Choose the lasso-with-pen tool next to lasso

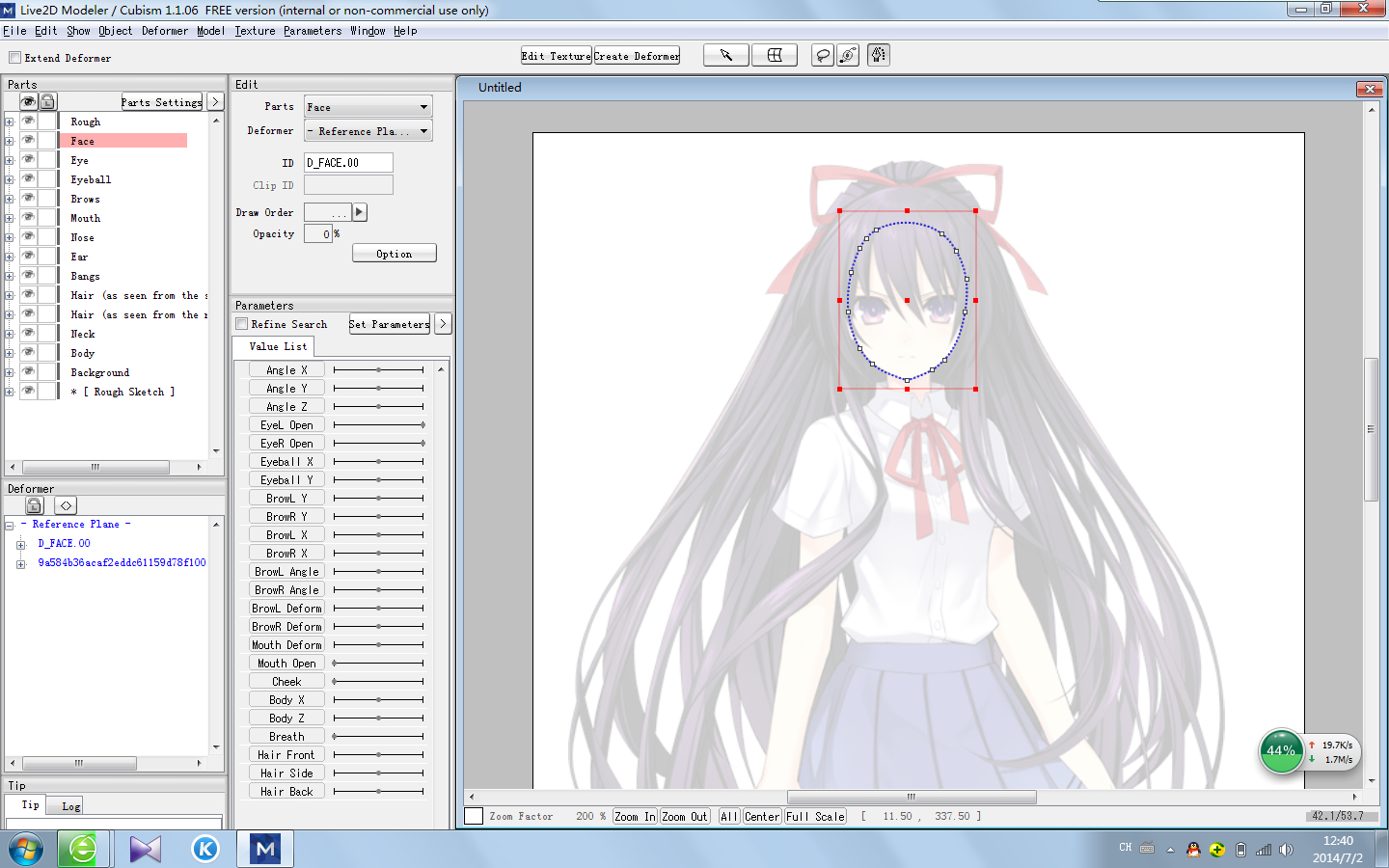[848, 55]
